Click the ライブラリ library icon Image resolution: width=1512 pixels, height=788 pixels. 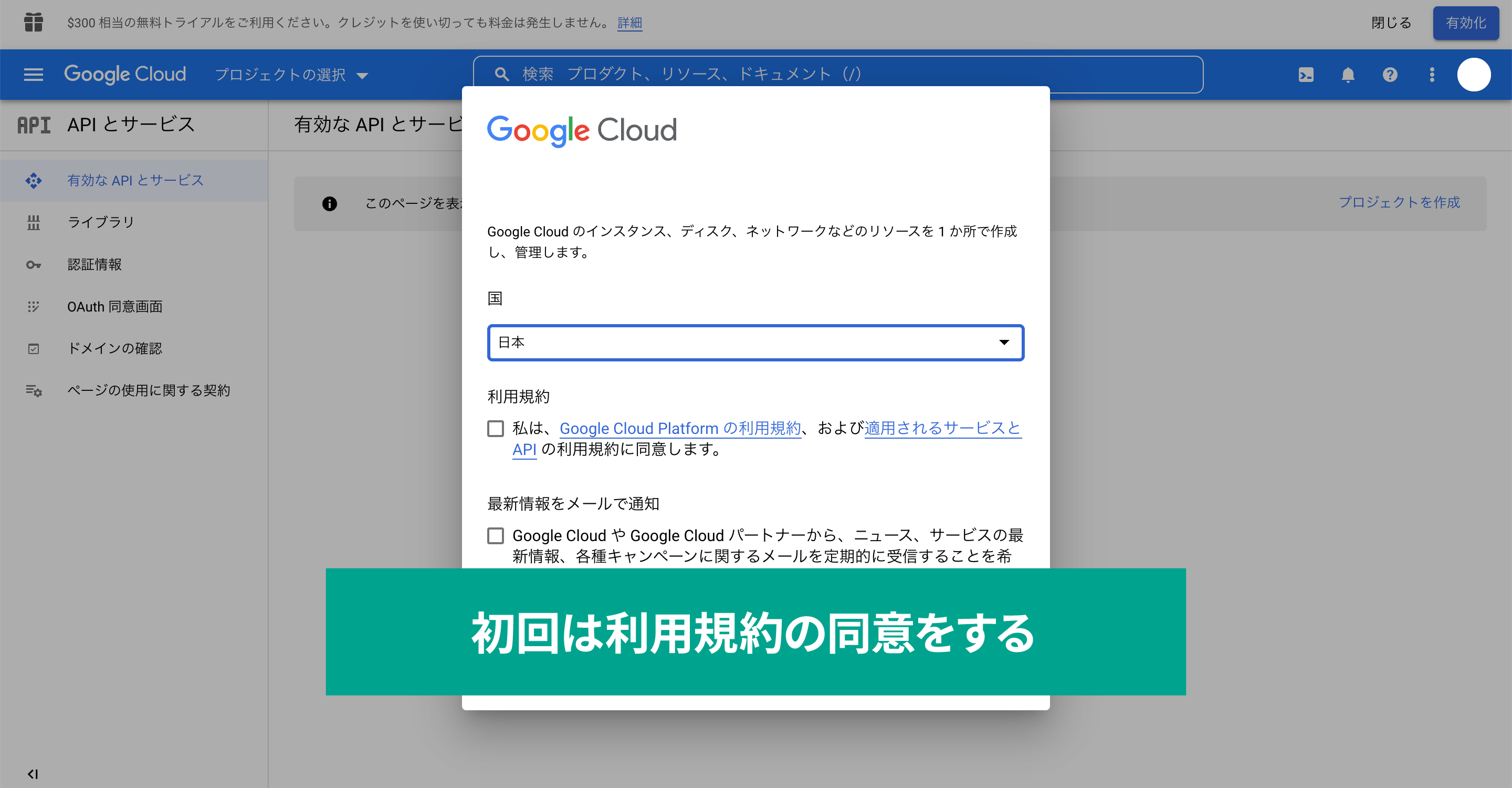tap(34, 223)
